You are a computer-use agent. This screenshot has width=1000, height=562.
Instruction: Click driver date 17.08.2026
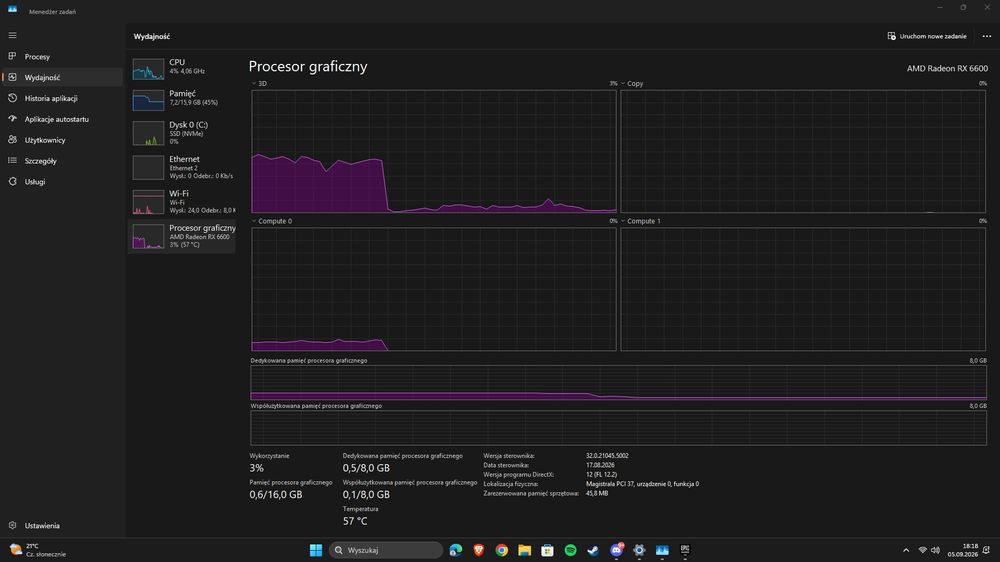(x=600, y=465)
